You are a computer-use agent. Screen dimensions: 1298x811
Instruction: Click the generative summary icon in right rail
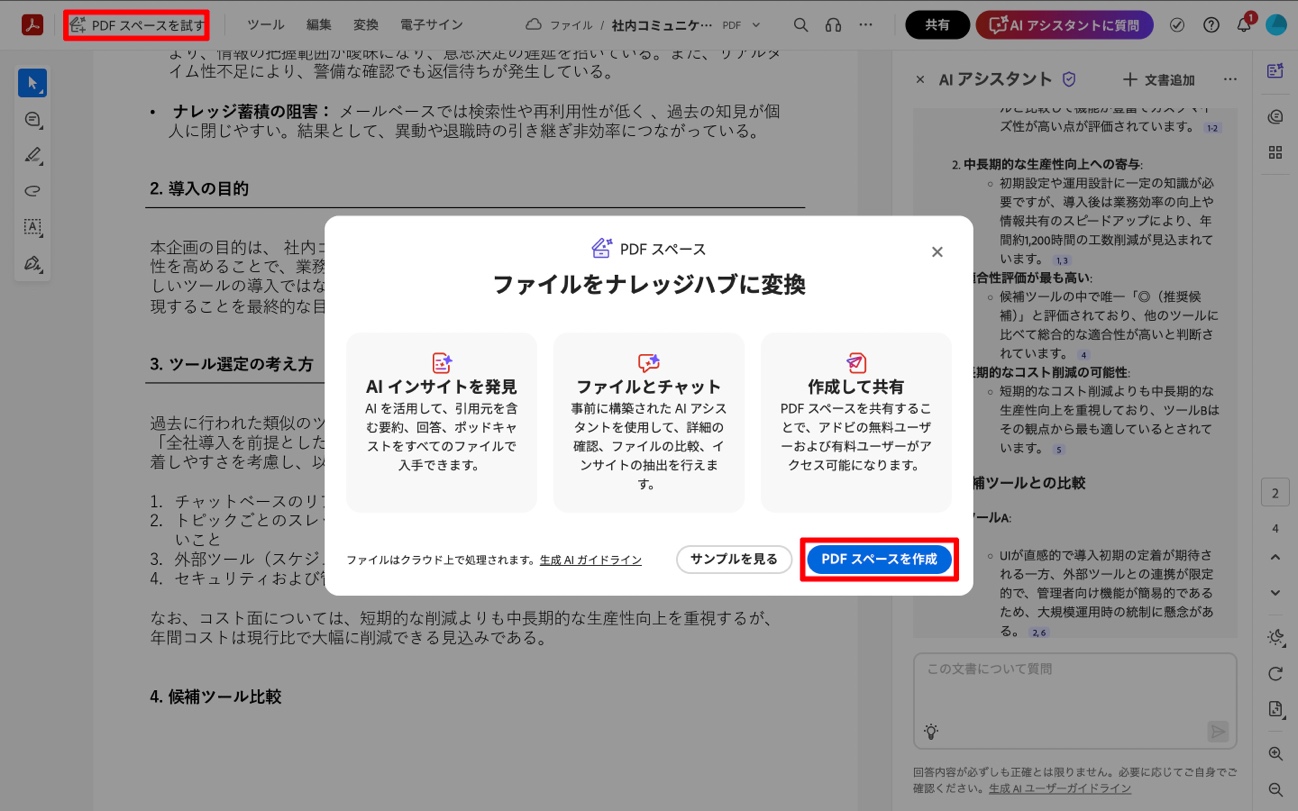pos(1275,117)
